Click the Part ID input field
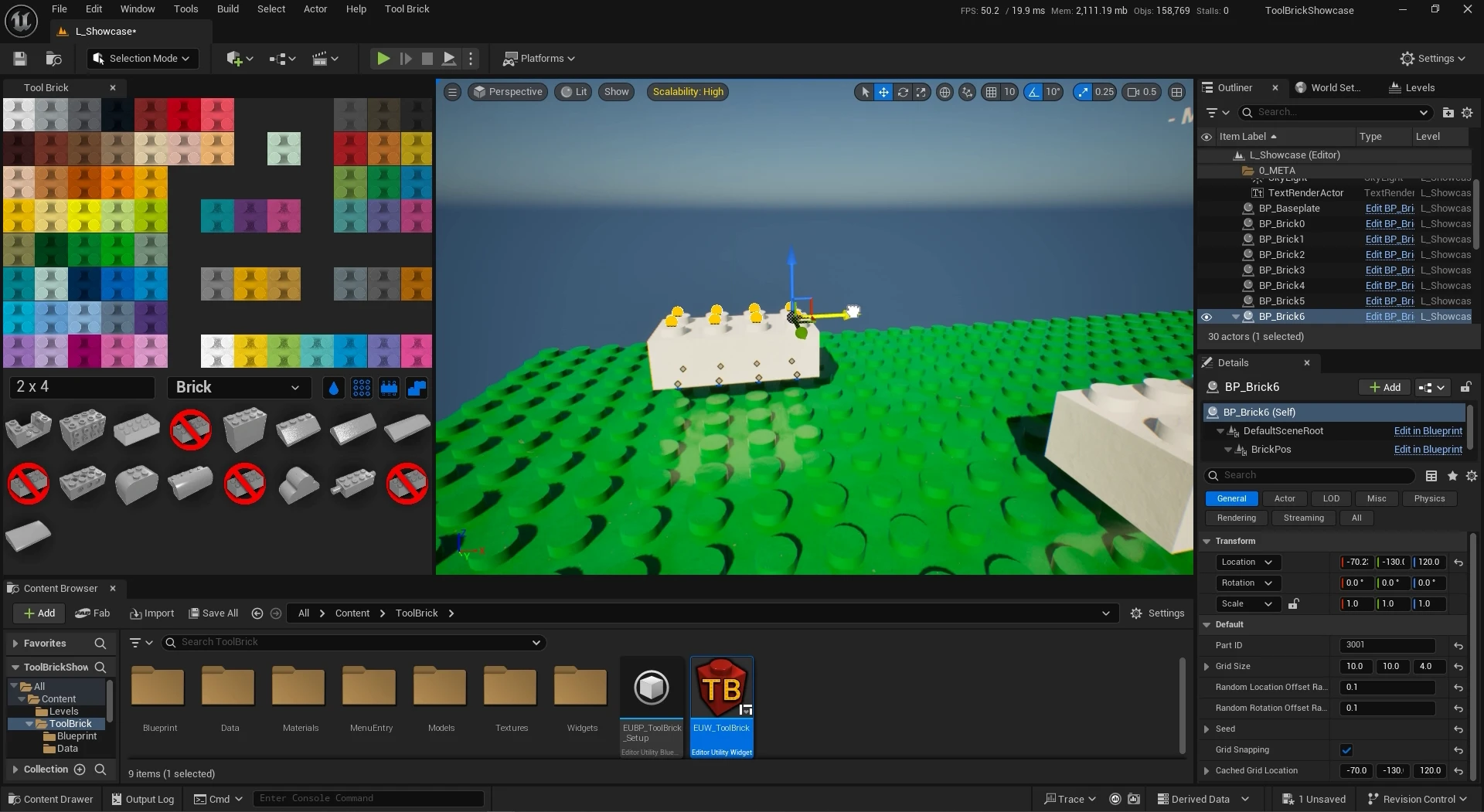The height and width of the screenshot is (812, 1484). click(x=1387, y=646)
